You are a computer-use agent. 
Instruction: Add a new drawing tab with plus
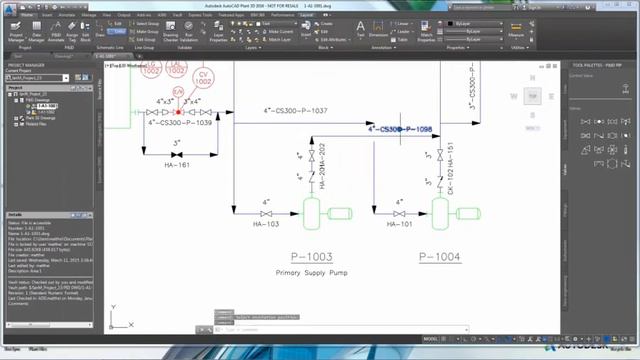[x=140, y=56]
